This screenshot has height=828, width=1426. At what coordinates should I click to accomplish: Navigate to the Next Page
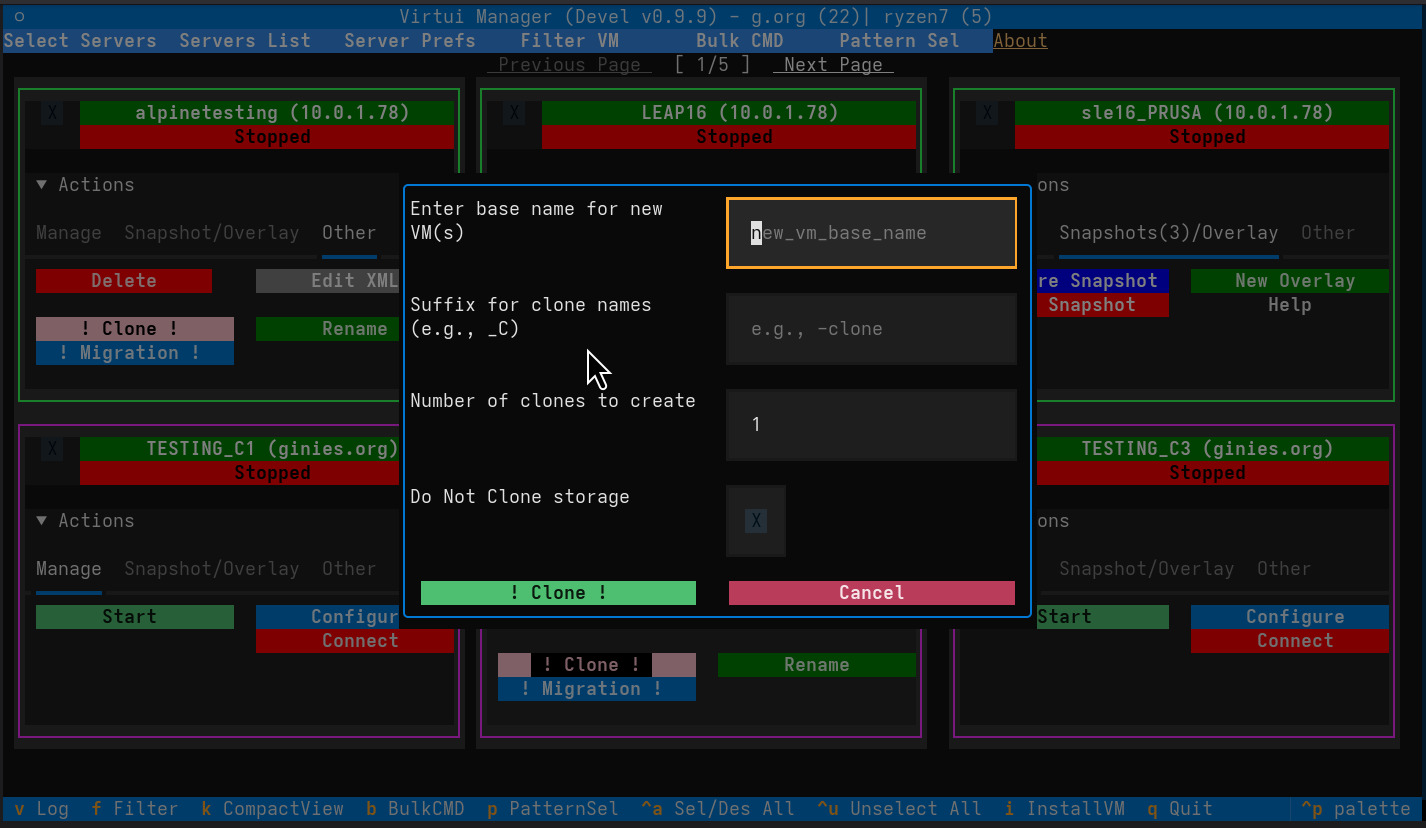pyautogui.click(x=832, y=64)
